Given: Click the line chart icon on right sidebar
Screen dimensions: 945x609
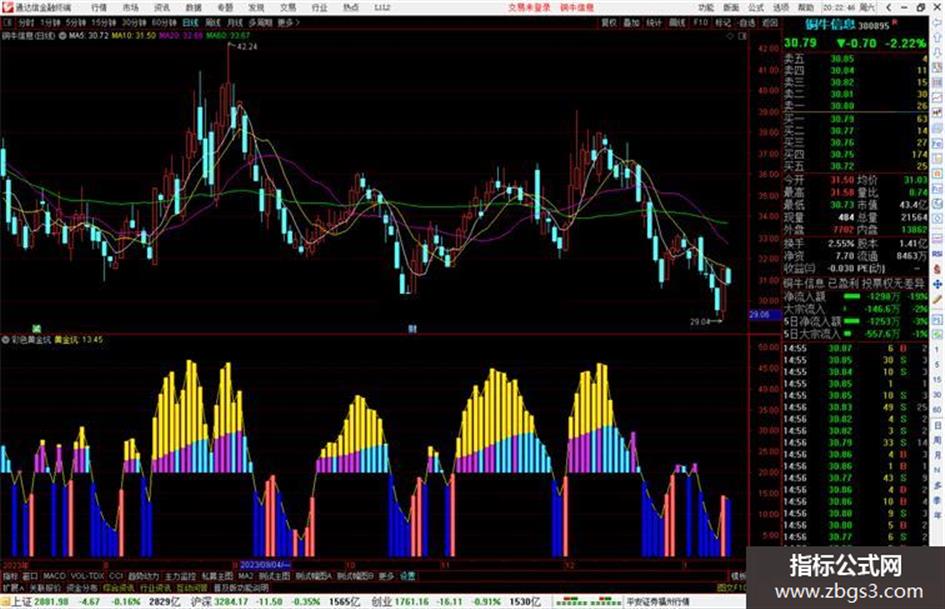Looking at the screenshot, I should coord(937,97).
